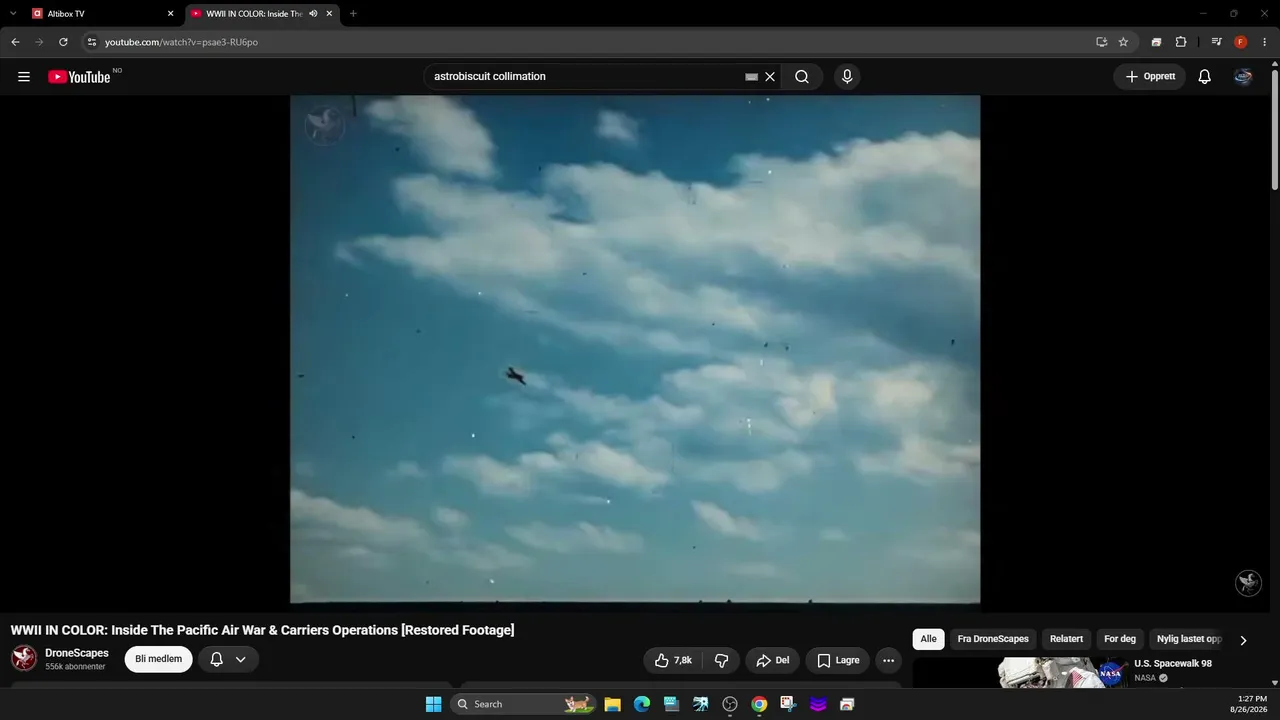The image size is (1280, 720).
Task: Open the U.S. Spacewalk 98 video title
Action: [1173, 664]
